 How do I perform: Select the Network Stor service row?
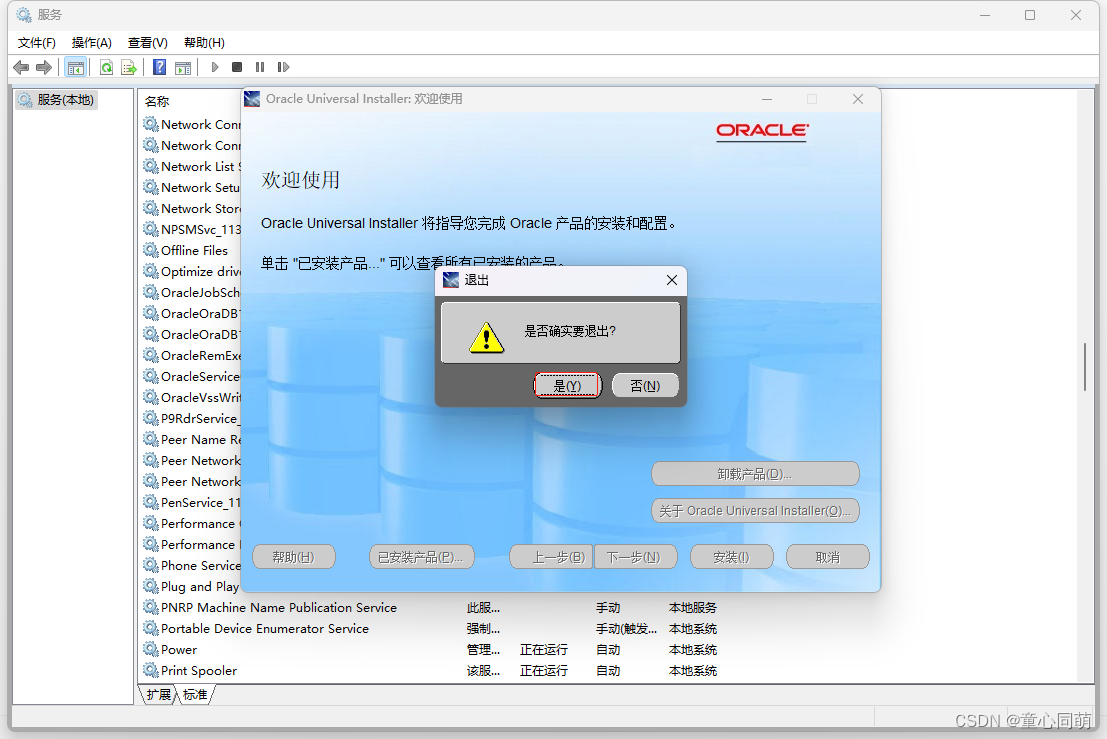tap(191, 208)
